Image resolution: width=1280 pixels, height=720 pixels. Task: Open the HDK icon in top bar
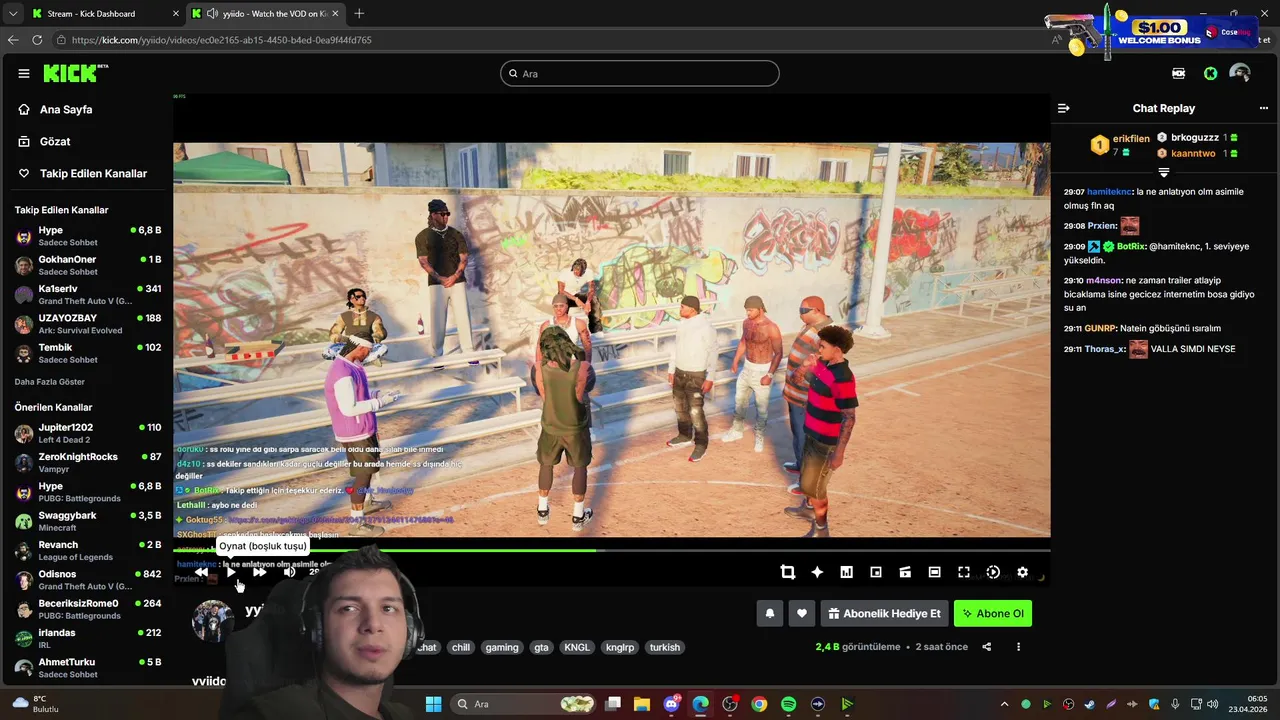tap(1179, 73)
